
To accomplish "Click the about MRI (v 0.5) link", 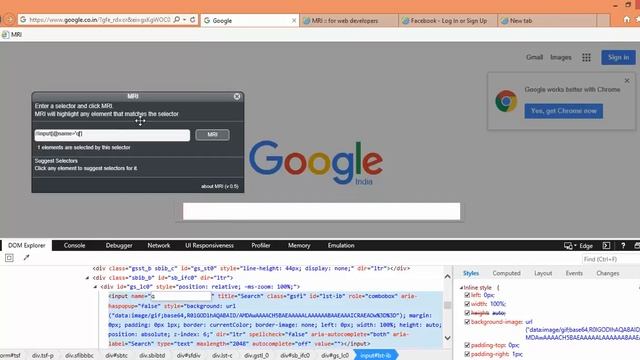I will (220, 186).
